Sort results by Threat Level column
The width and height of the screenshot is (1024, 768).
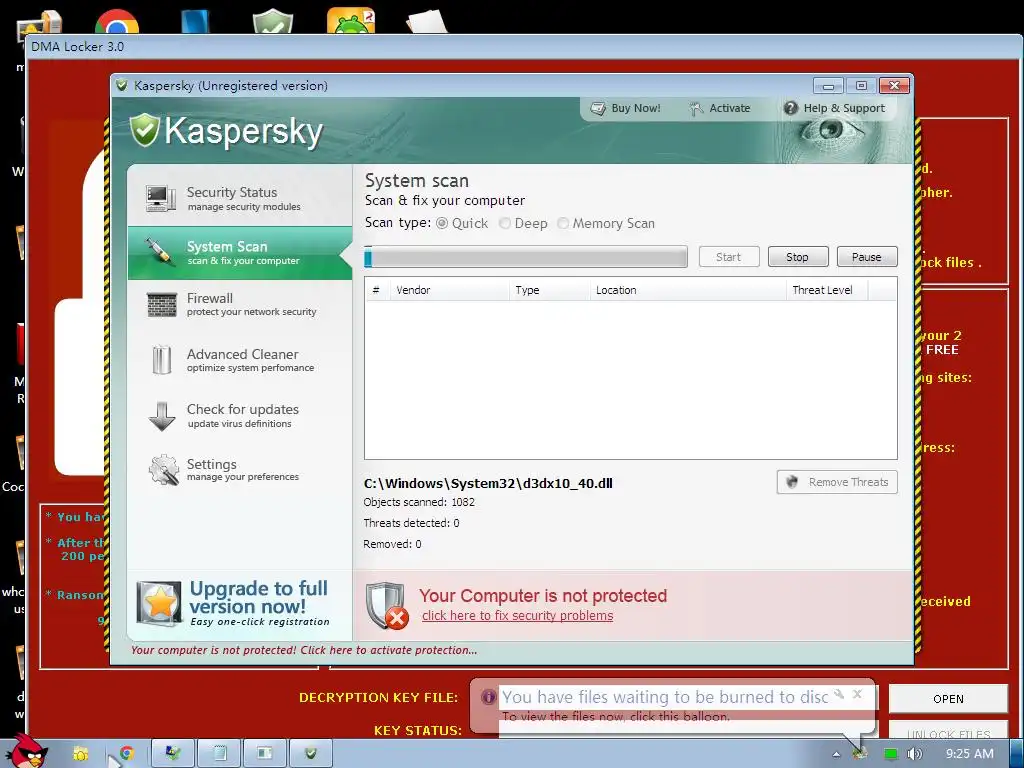[x=827, y=290]
